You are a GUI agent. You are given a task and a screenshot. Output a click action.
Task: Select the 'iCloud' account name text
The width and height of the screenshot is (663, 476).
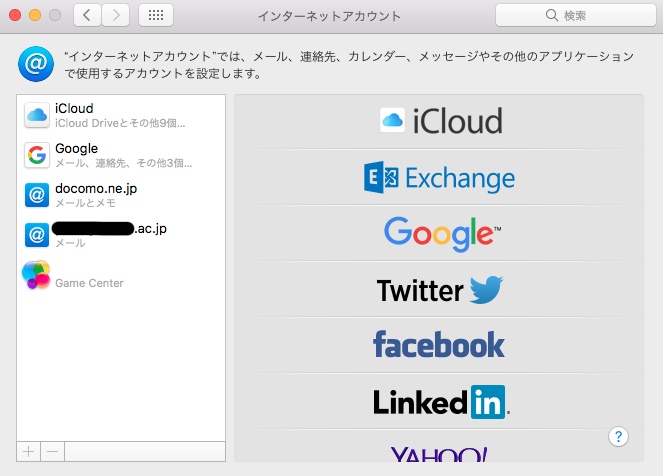pyautogui.click(x=74, y=108)
